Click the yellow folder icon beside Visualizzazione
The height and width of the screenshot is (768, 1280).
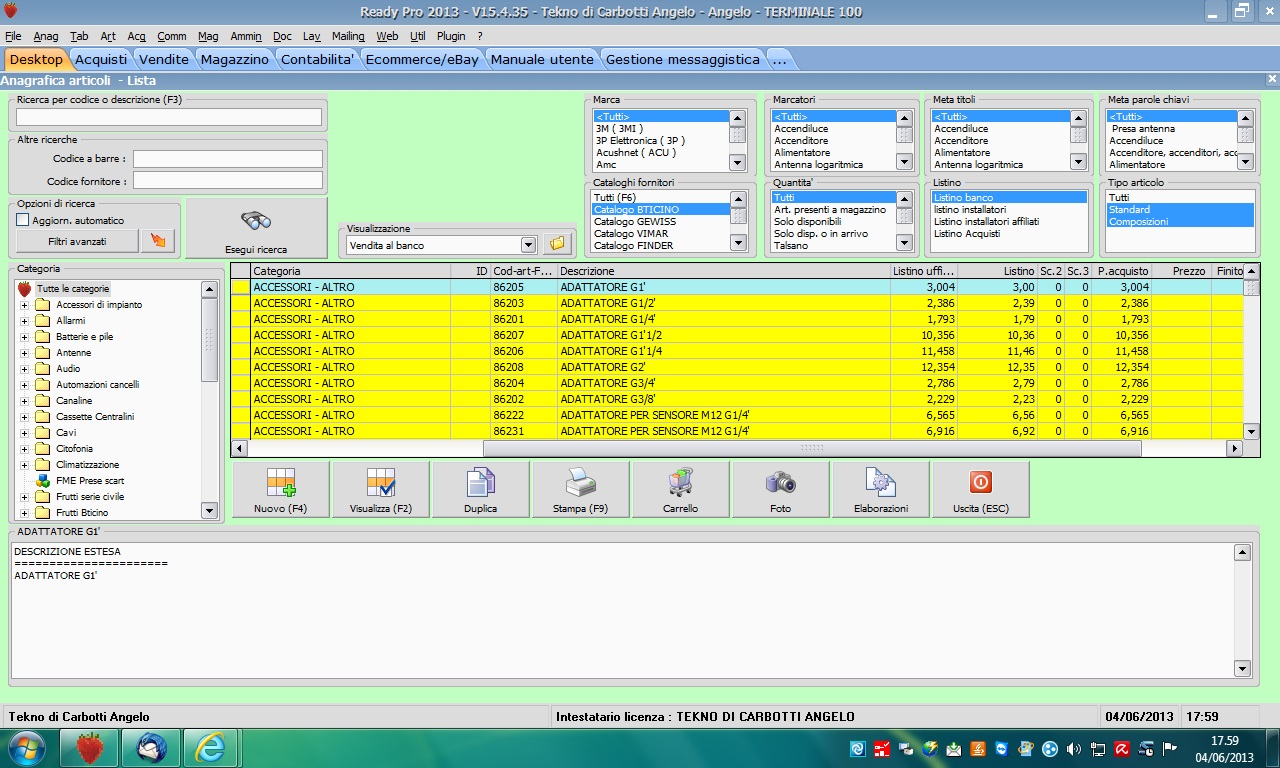click(x=557, y=244)
